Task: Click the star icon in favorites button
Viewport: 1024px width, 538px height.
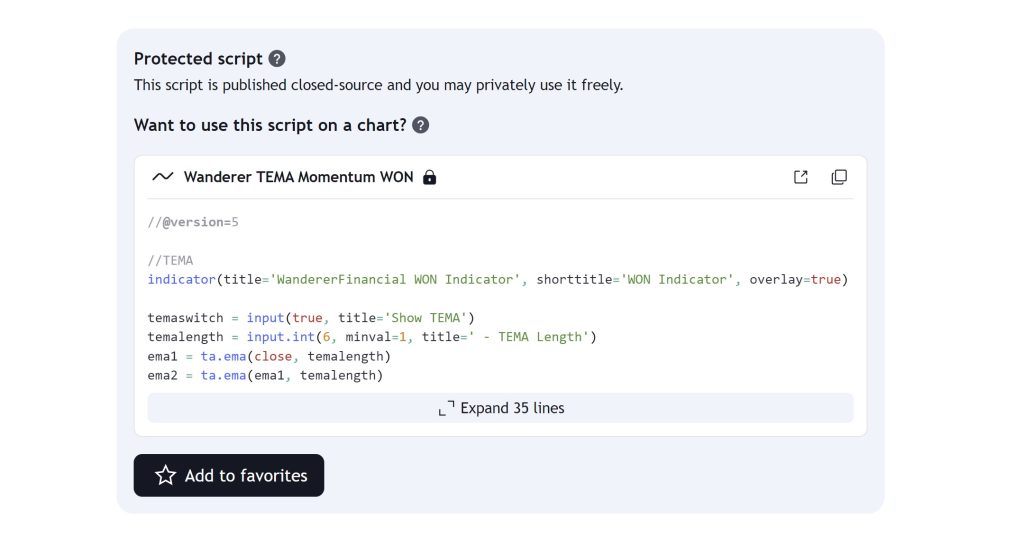Action: [x=165, y=476]
